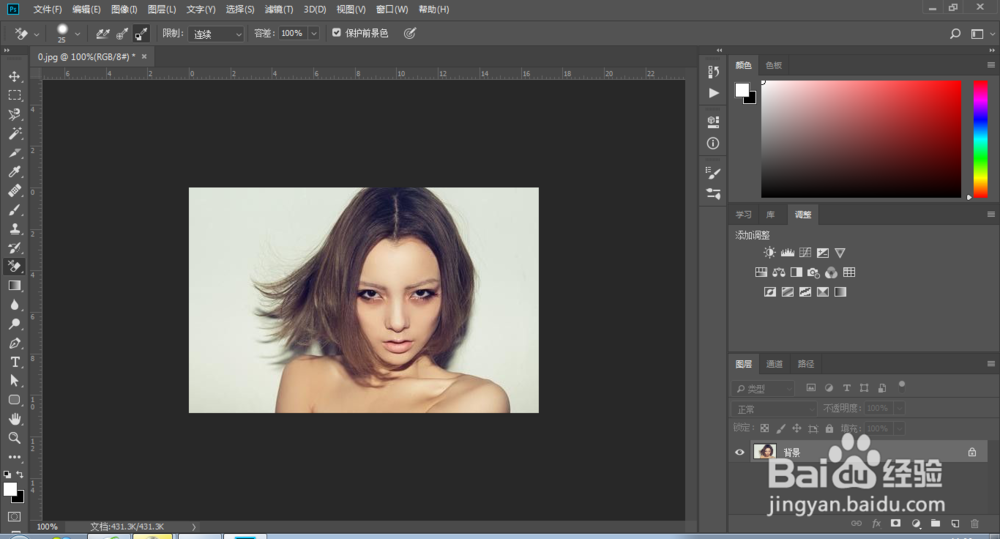
Task: Select the Gradient tool
Action: coord(15,286)
